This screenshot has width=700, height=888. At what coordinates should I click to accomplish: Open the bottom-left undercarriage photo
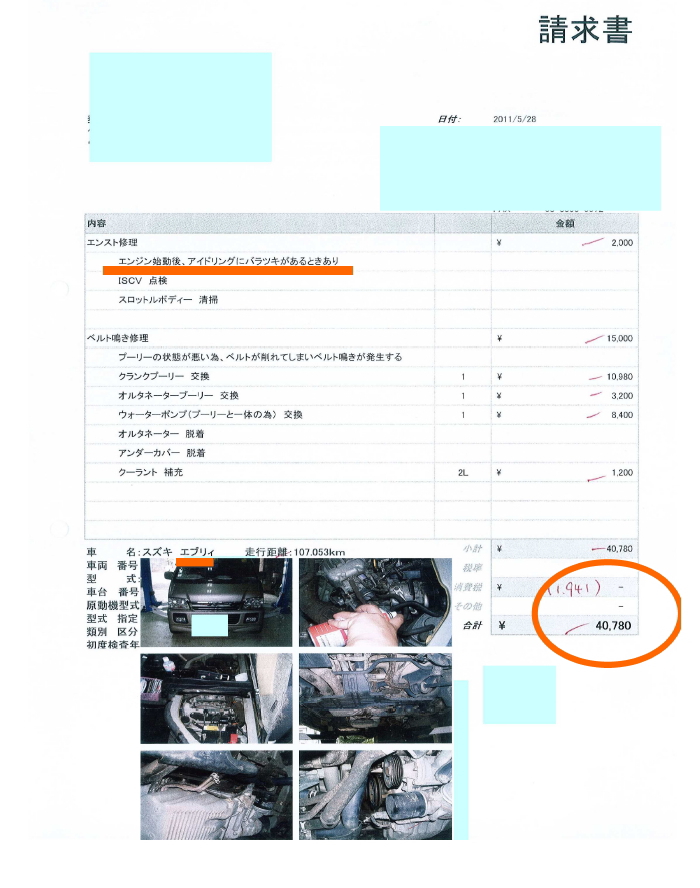tap(216, 794)
